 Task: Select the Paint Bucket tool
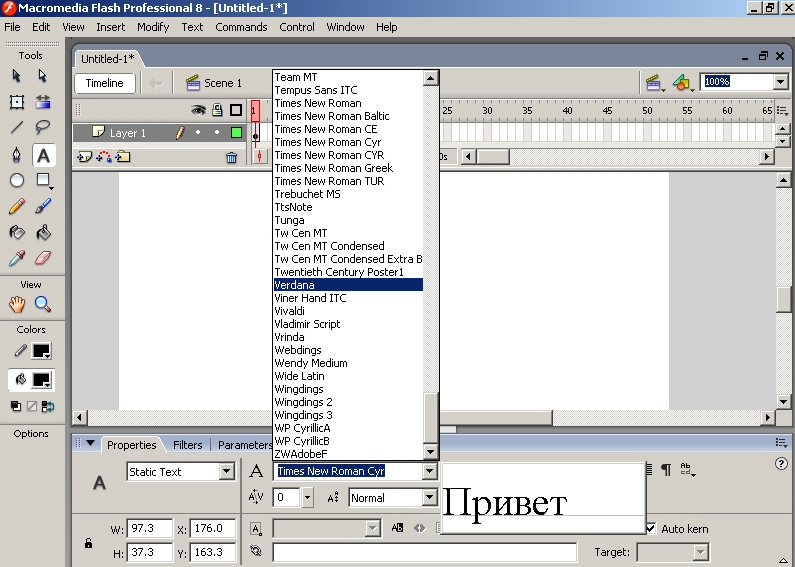pos(43,232)
